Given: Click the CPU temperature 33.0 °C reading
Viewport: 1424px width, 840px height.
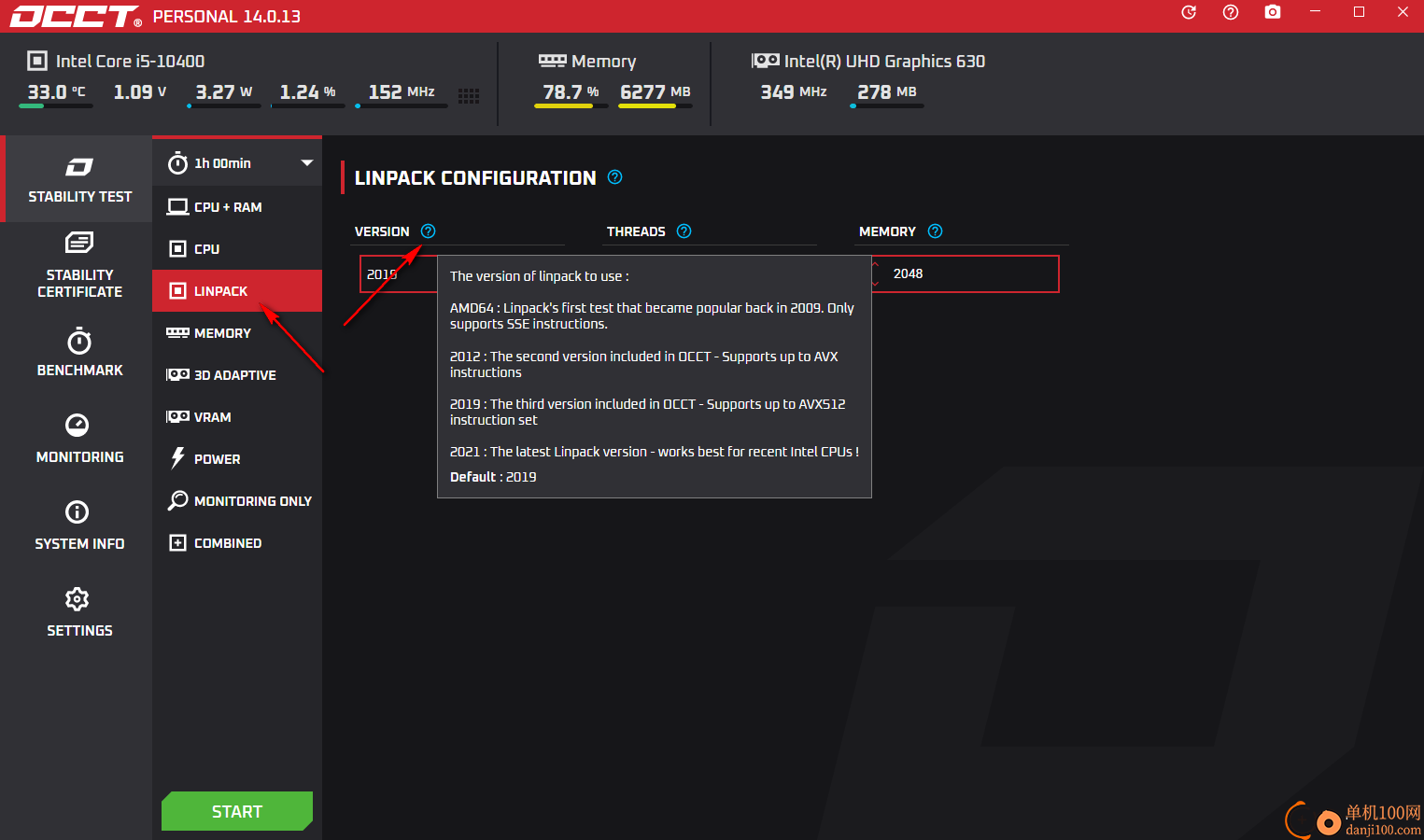Looking at the screenshot, I should coord(56,92).
